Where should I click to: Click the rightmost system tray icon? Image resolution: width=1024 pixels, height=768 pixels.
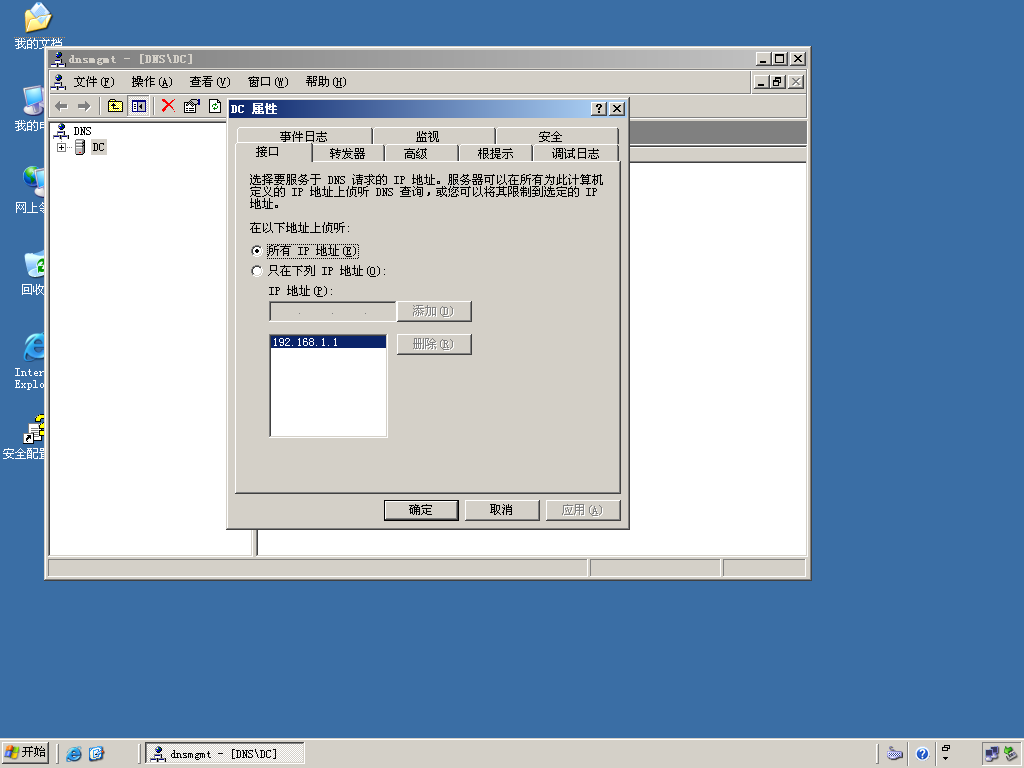click(x=1011, y=754)
